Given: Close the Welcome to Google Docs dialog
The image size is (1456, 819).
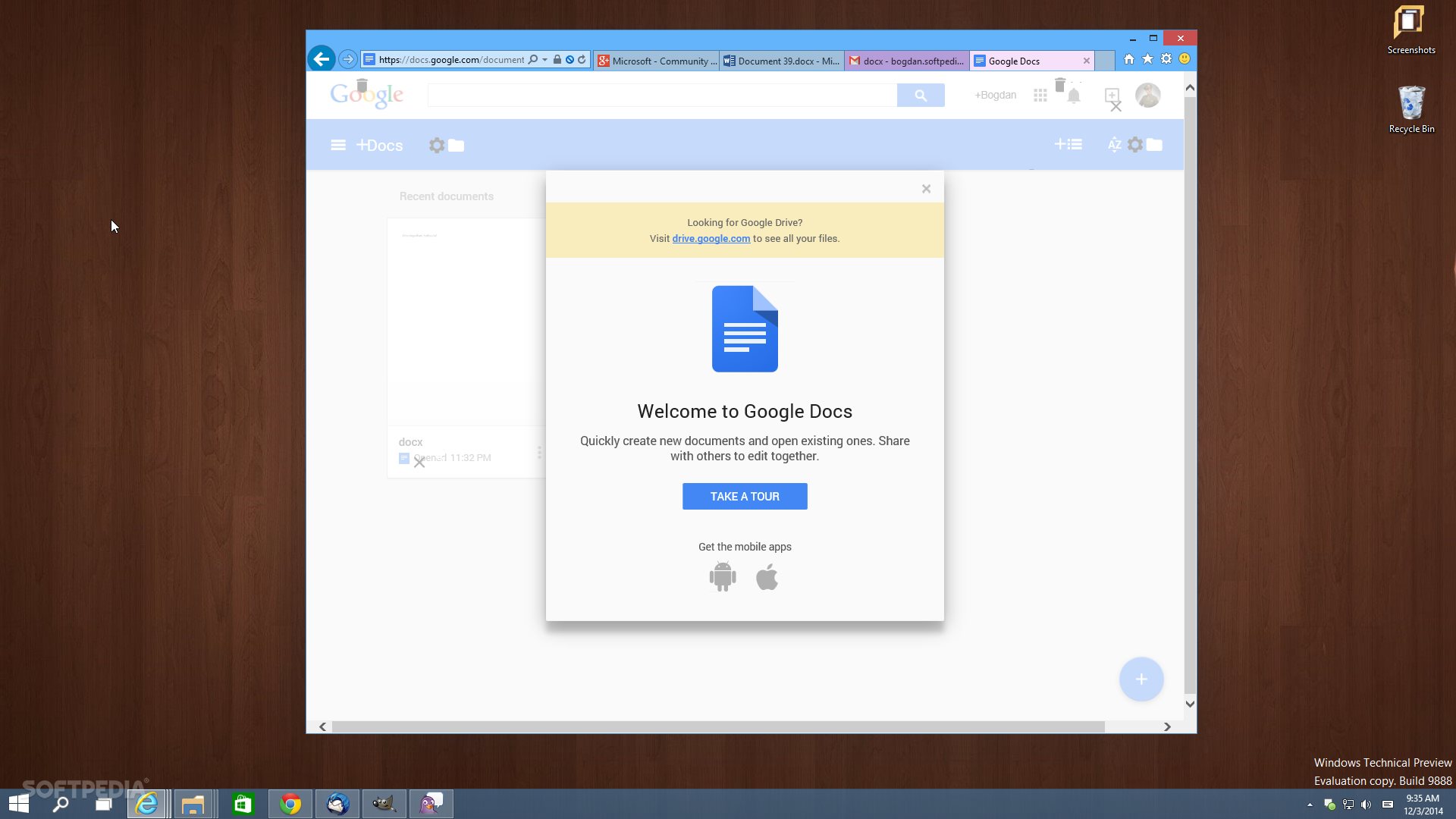Looking at the screenshot, I should (926, 188).
